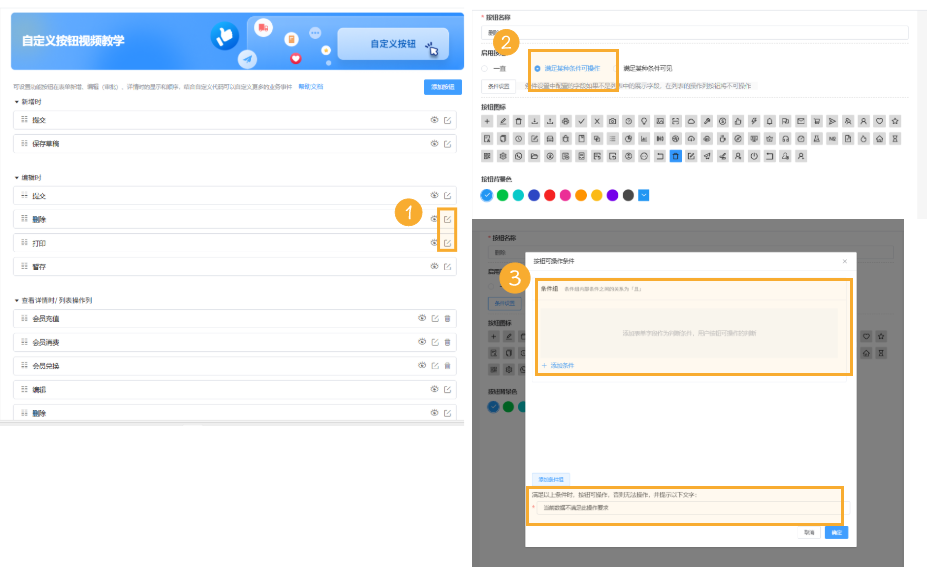This screenshot has height=567, width=927.
Task: Choose the camera button icon
Action: coord(612,121)
